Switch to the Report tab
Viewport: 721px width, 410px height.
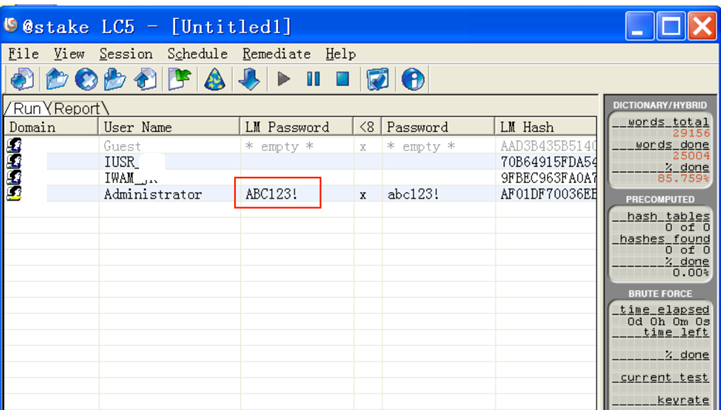coord(77,108)
